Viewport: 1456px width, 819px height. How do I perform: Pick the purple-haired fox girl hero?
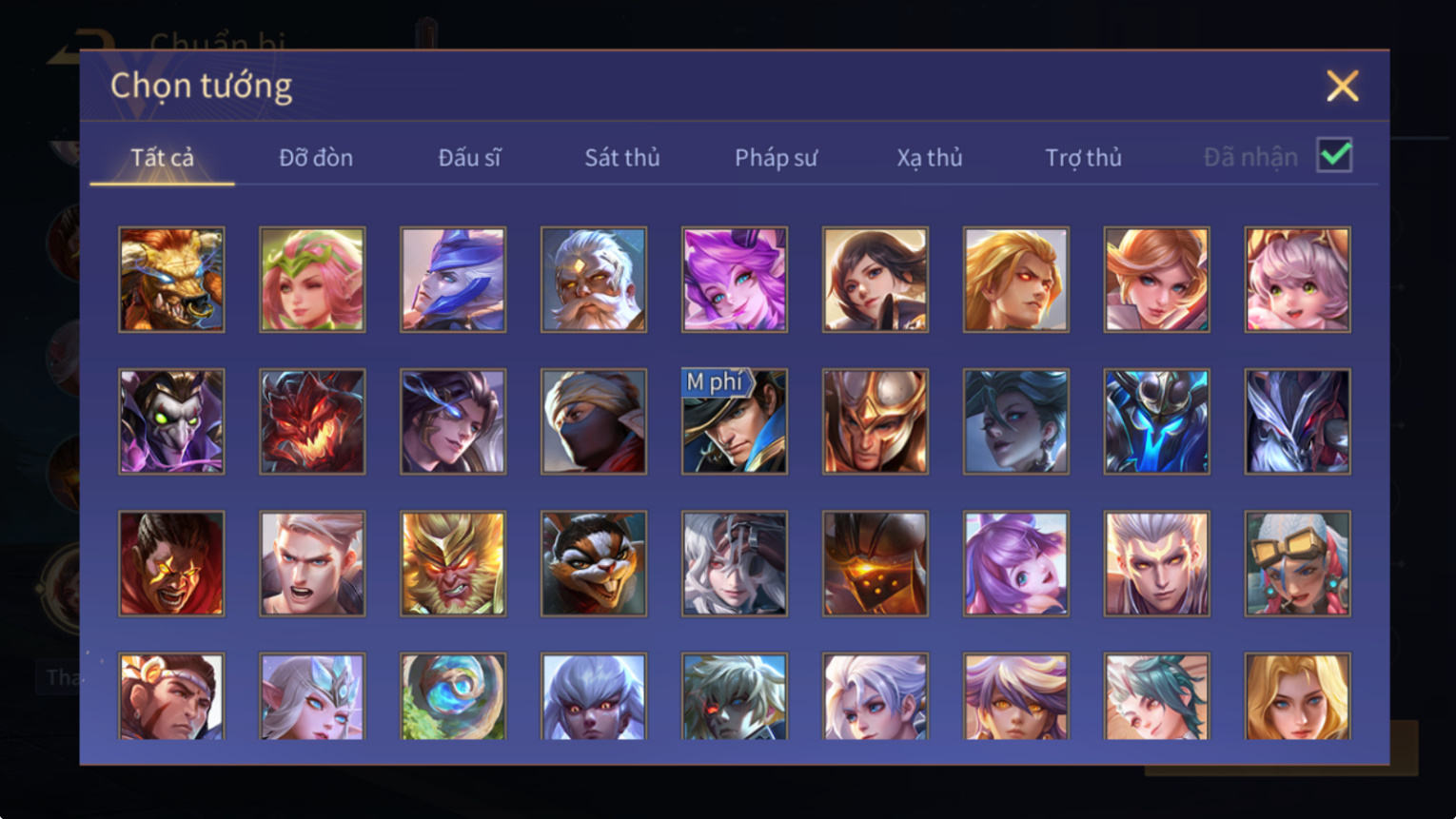[735, 280]
